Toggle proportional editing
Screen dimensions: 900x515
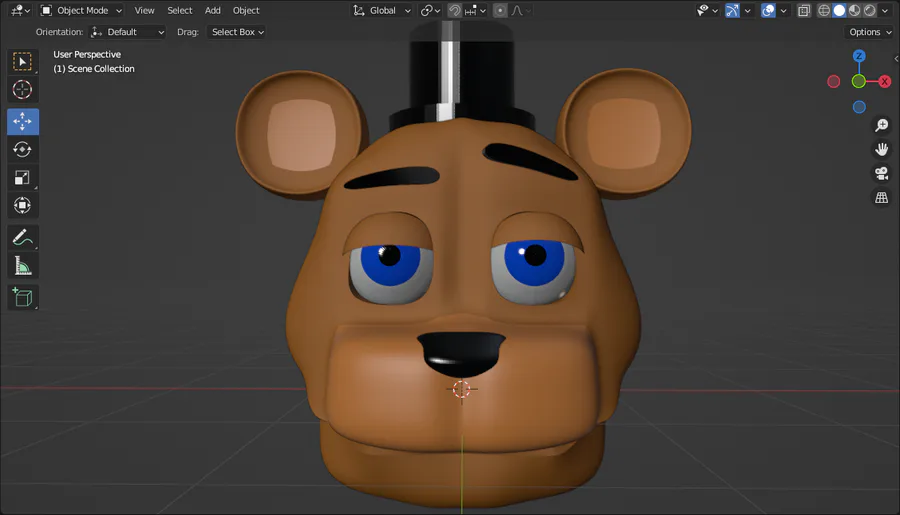point(500,10)
